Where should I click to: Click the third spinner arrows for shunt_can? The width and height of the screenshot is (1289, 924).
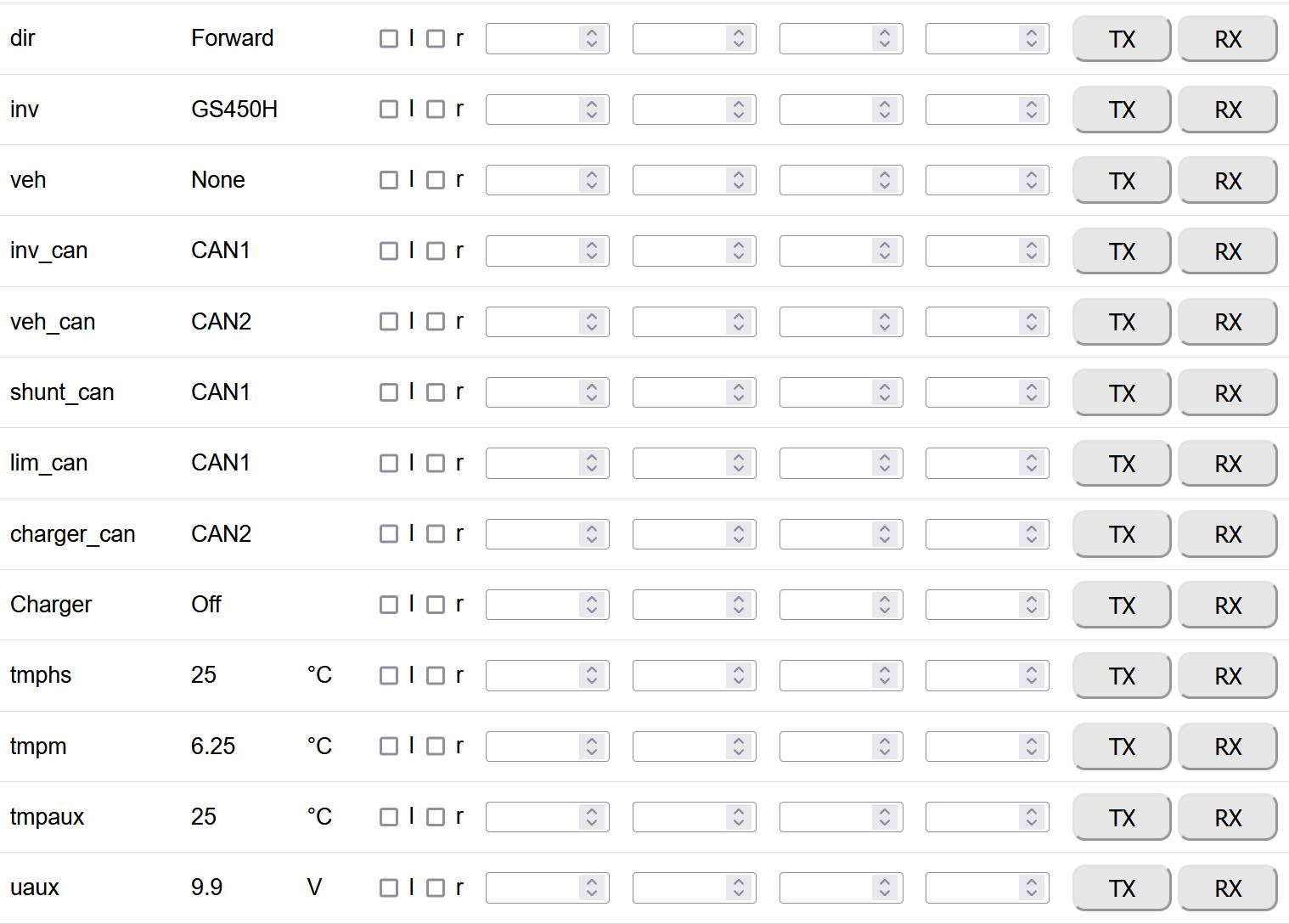(885, 392)
